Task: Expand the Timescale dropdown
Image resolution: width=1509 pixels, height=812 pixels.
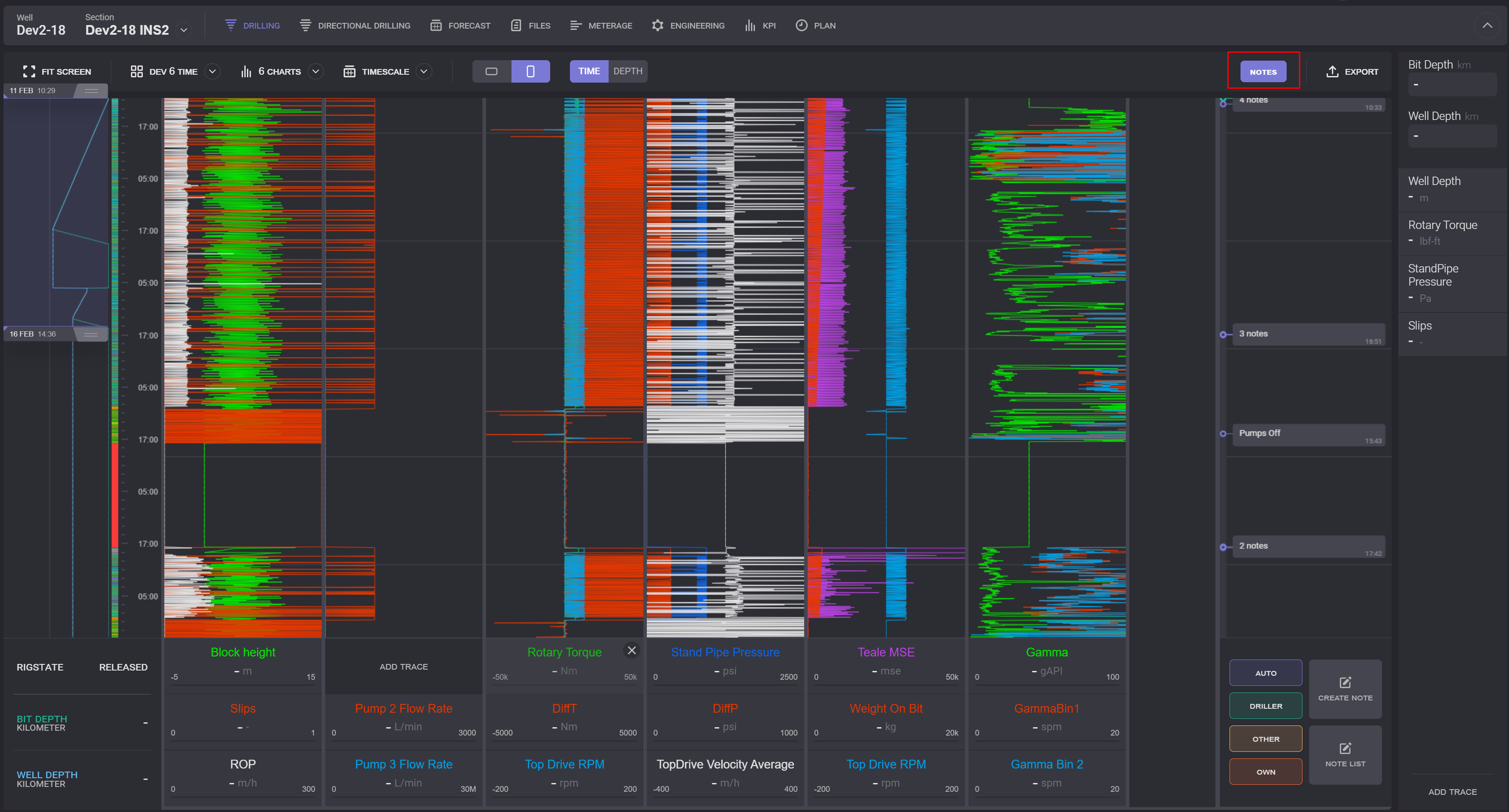Action: coord(424,72)
